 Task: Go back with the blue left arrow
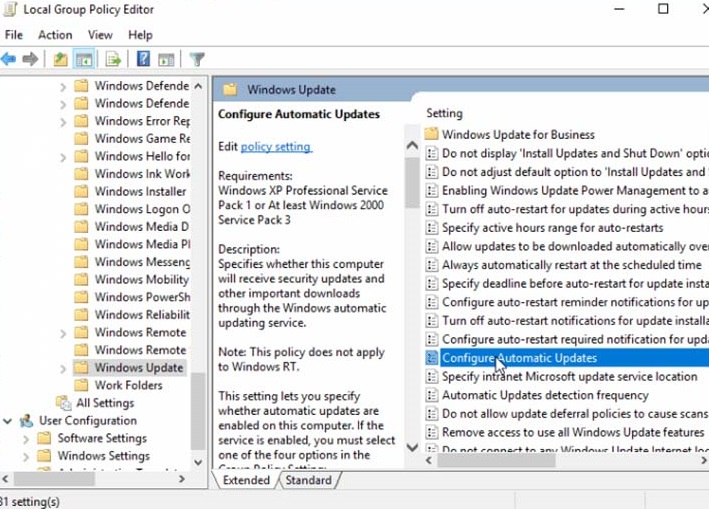tap(9, 59)
